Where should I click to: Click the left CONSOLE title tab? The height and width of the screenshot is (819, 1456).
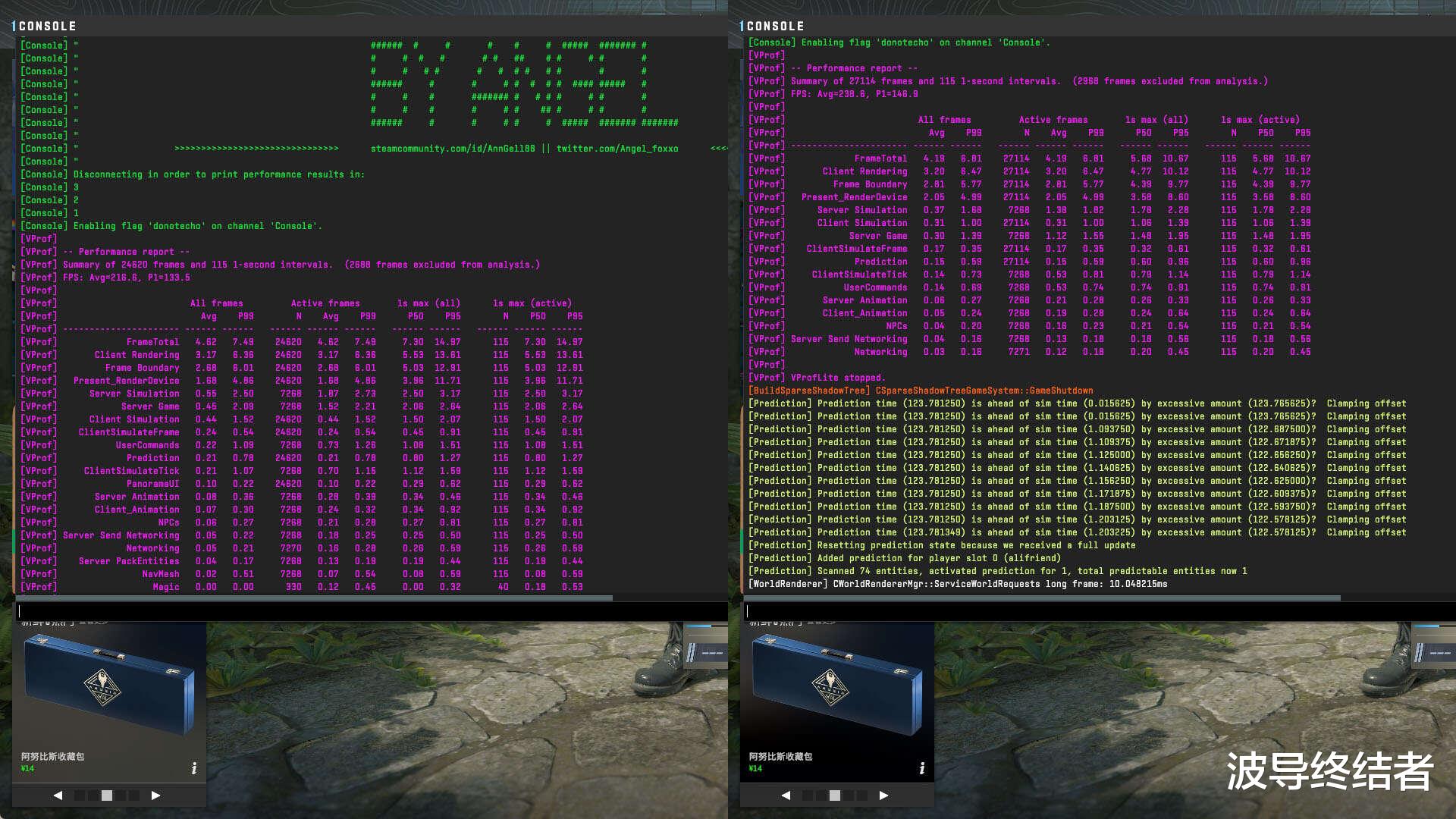point(47,26)
